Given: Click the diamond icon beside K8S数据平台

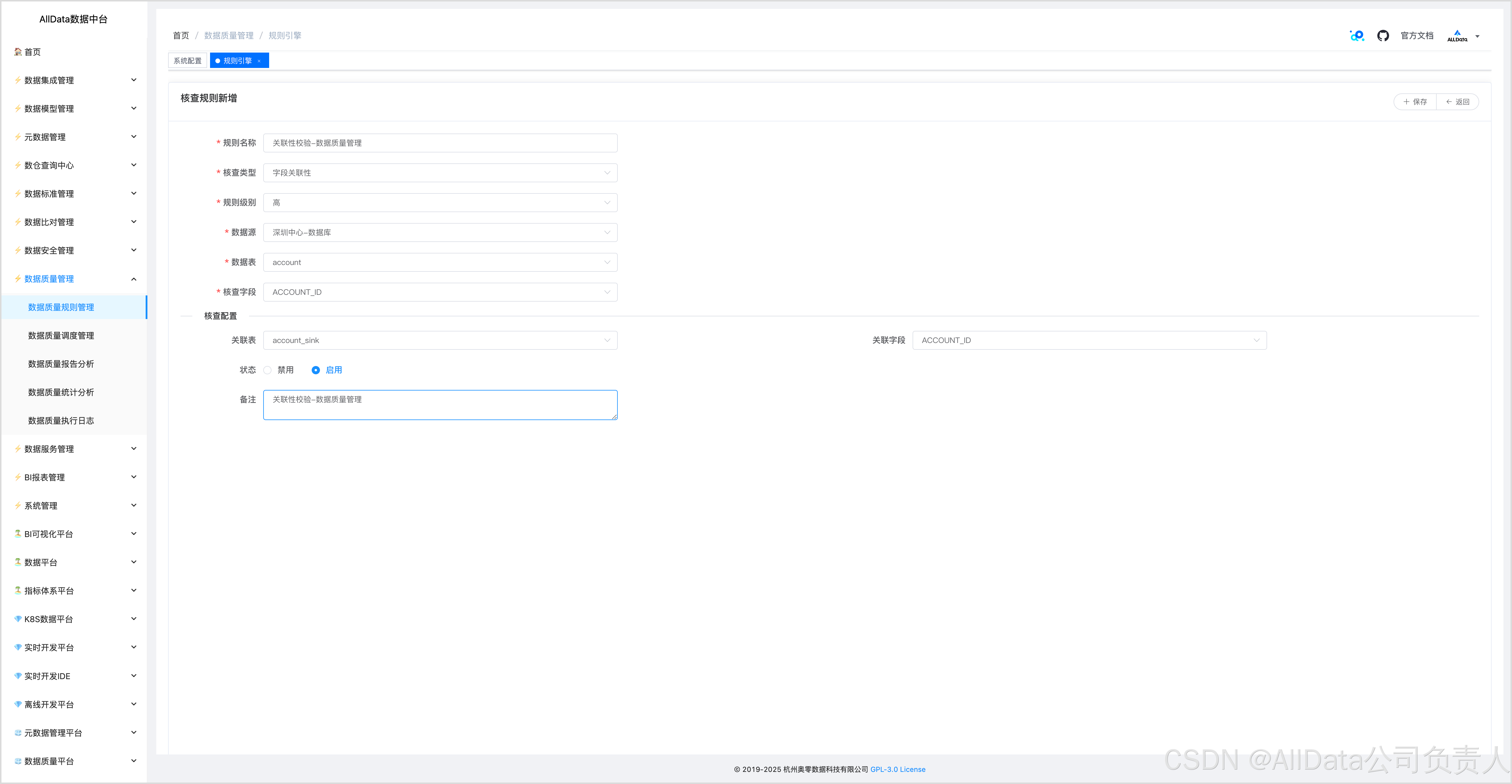Looking at the screenshot, I should point(18,619).
